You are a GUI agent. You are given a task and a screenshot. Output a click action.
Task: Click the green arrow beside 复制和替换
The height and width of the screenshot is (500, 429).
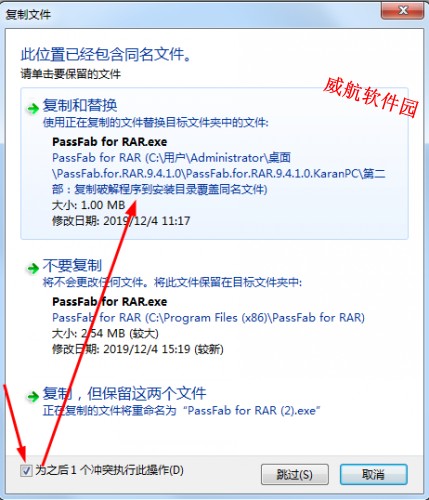pos(33,108)
